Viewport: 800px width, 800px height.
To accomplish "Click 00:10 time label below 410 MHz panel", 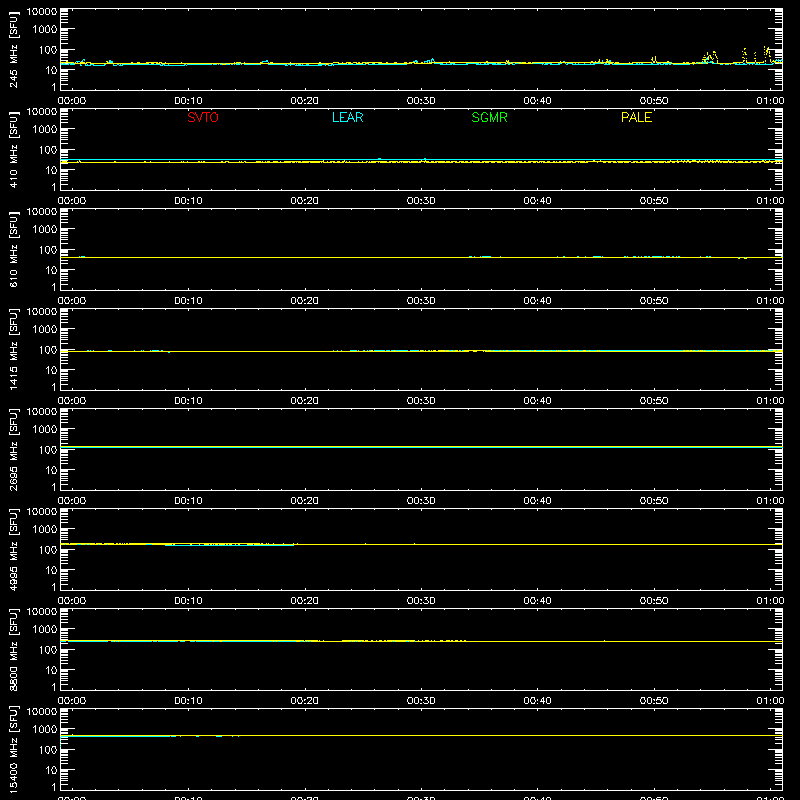I will point(188,201).
